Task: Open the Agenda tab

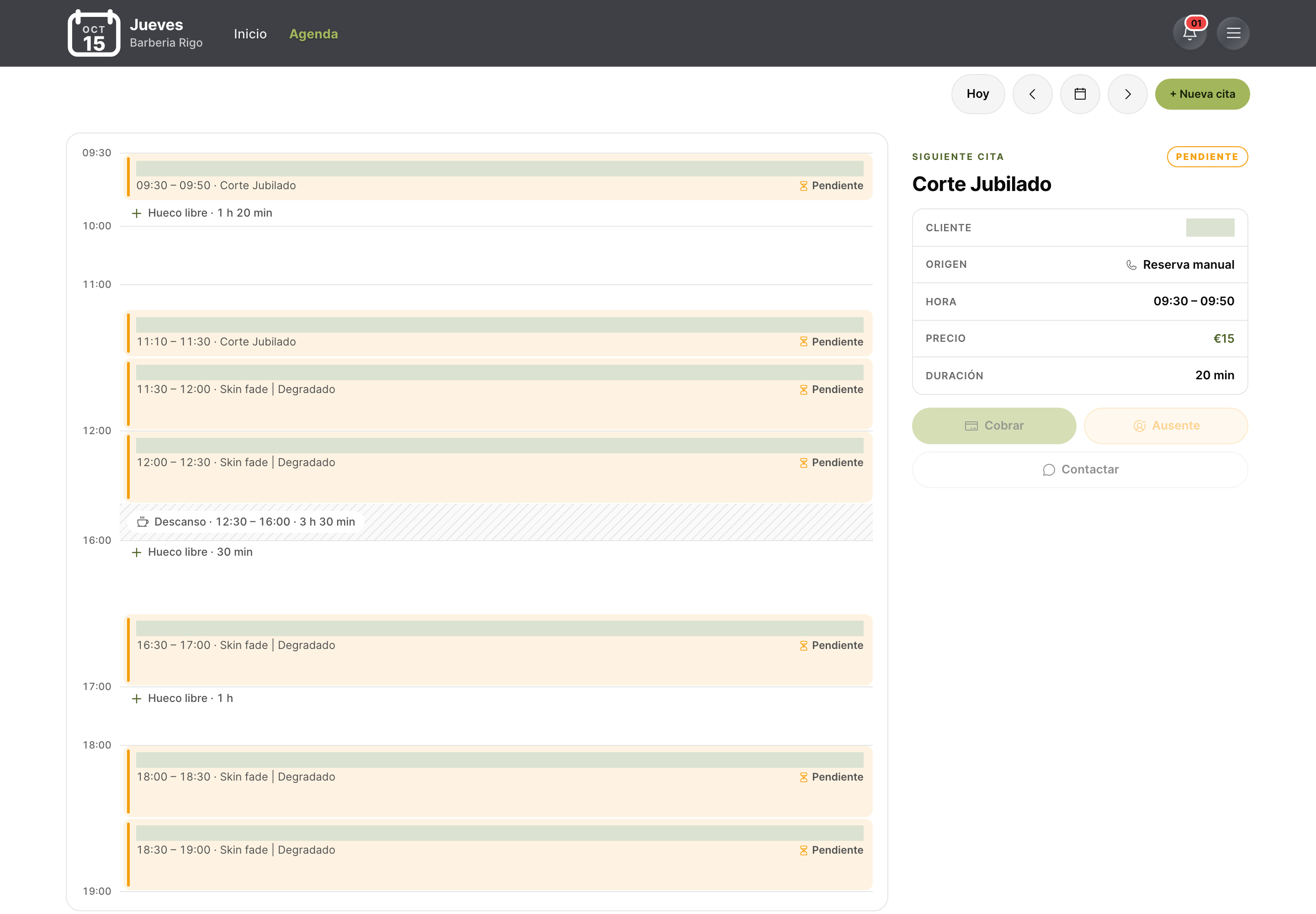Action: (x=313, y=34)
